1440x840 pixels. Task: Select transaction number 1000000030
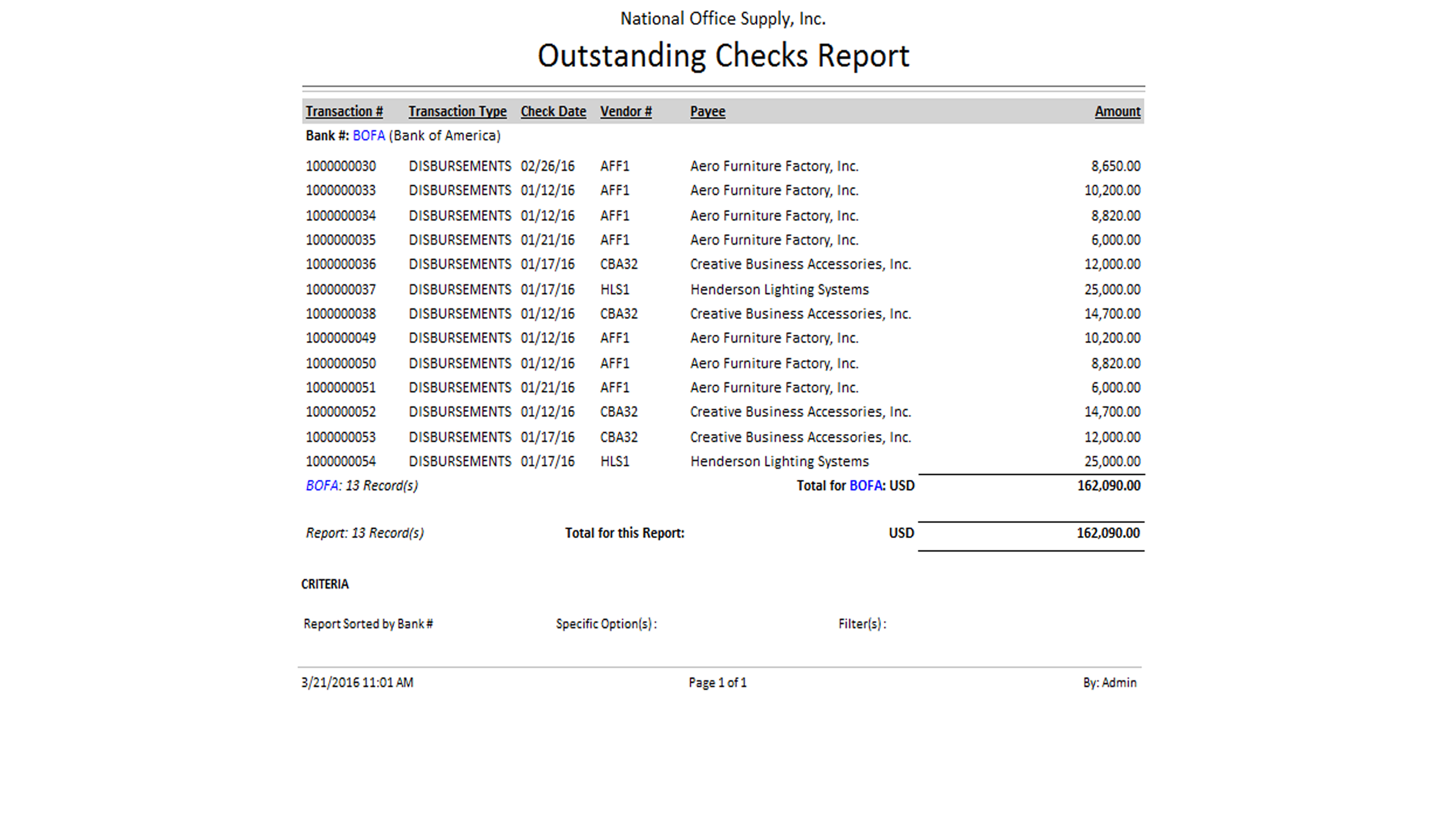(x=340, y=166)
